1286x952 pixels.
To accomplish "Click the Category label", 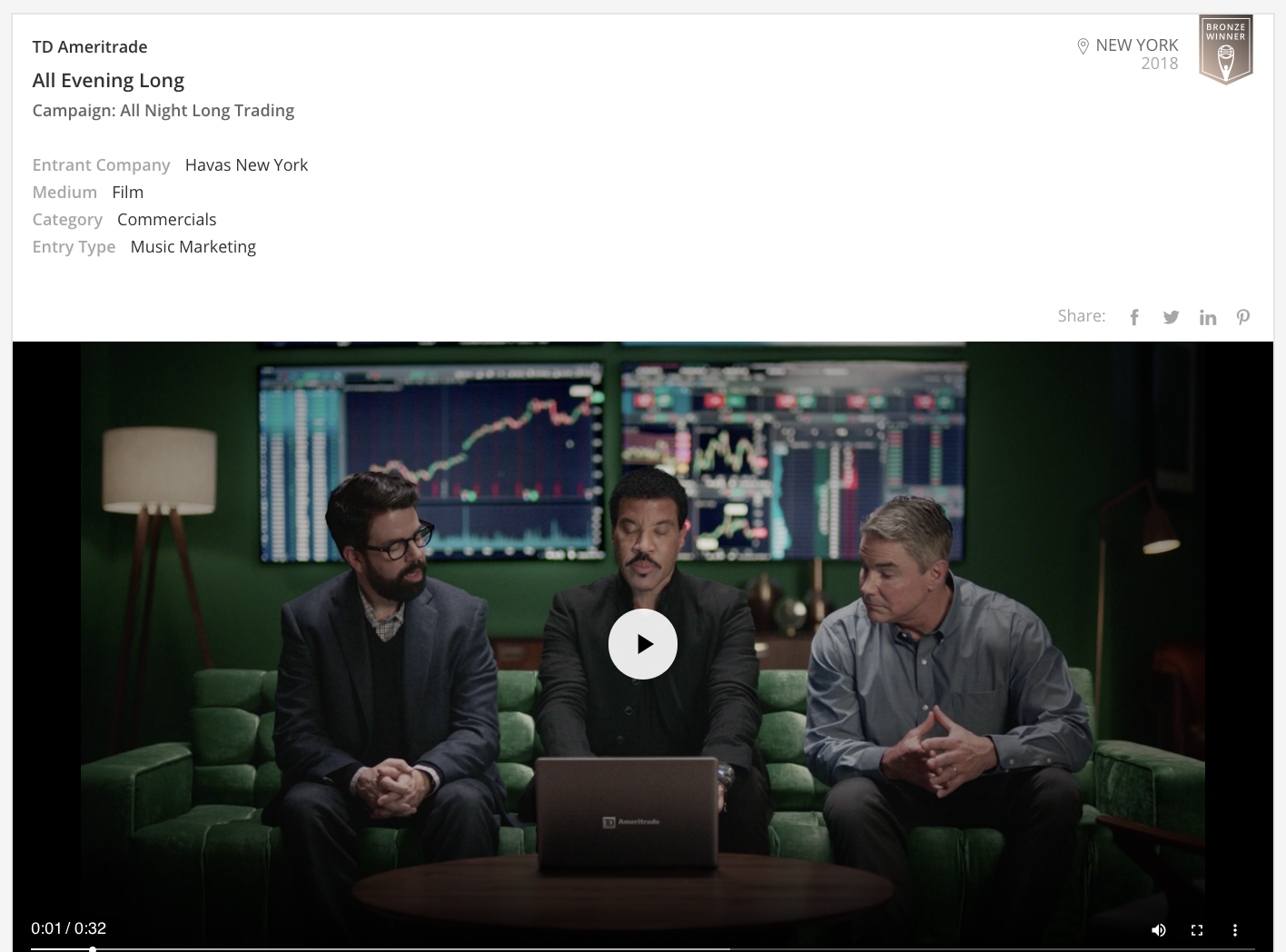I will [x=67, y=220].
